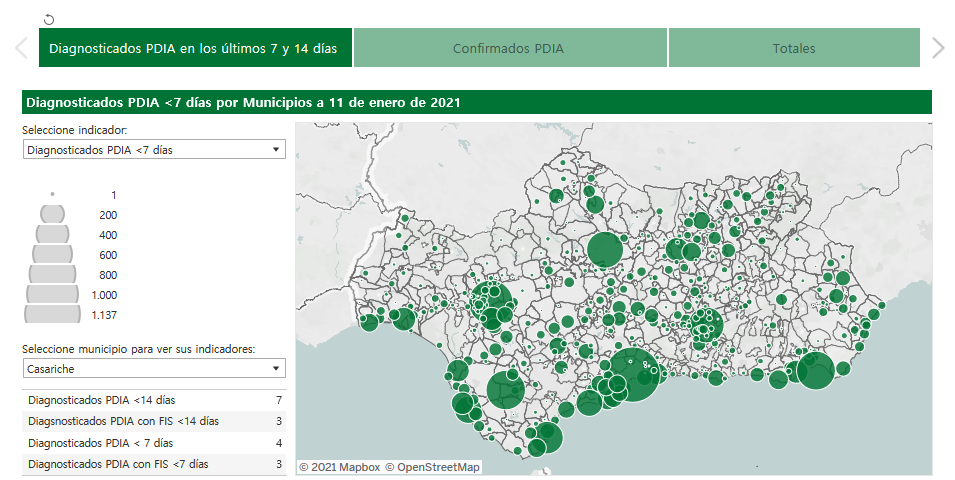The width and height of the screenshot is (955, 480).
Task: Select the 1.137 size legend bubble
Action: click(52, 314)
